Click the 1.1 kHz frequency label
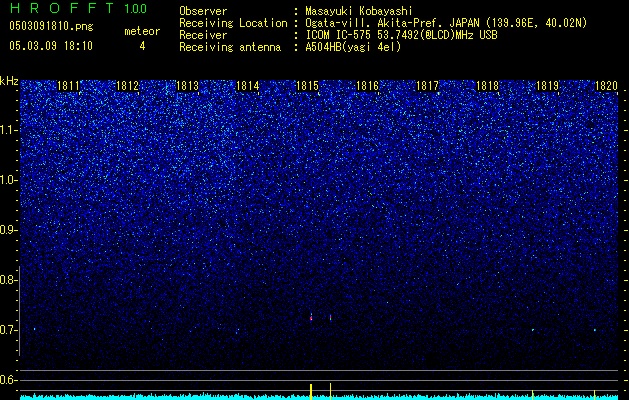Image resolution: width=629 pixels, height=400 pixels. click(x=8, y=130)
